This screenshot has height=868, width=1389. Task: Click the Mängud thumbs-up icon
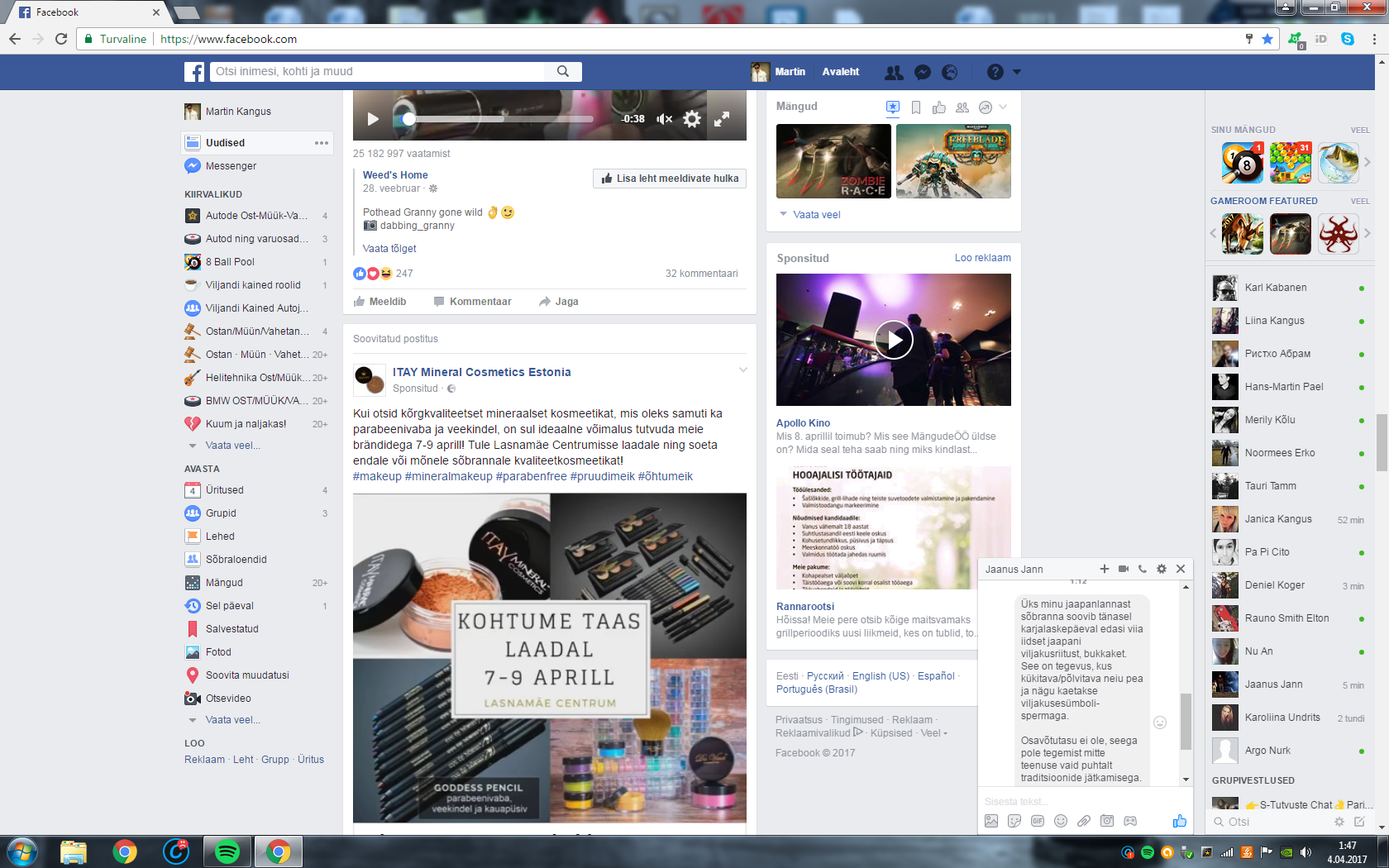point(939,107)
